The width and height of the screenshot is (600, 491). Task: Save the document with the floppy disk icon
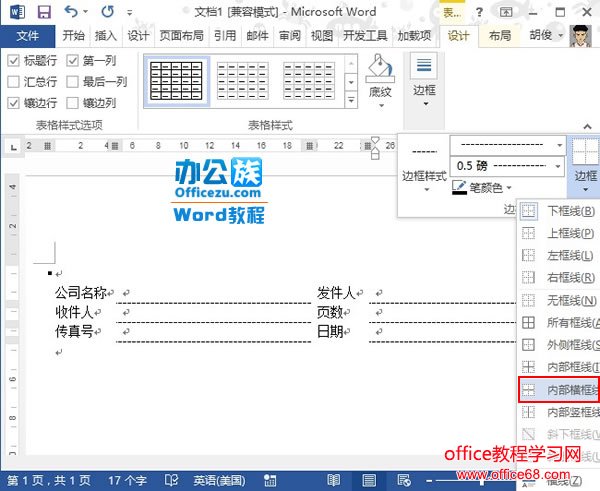(44, 12)
